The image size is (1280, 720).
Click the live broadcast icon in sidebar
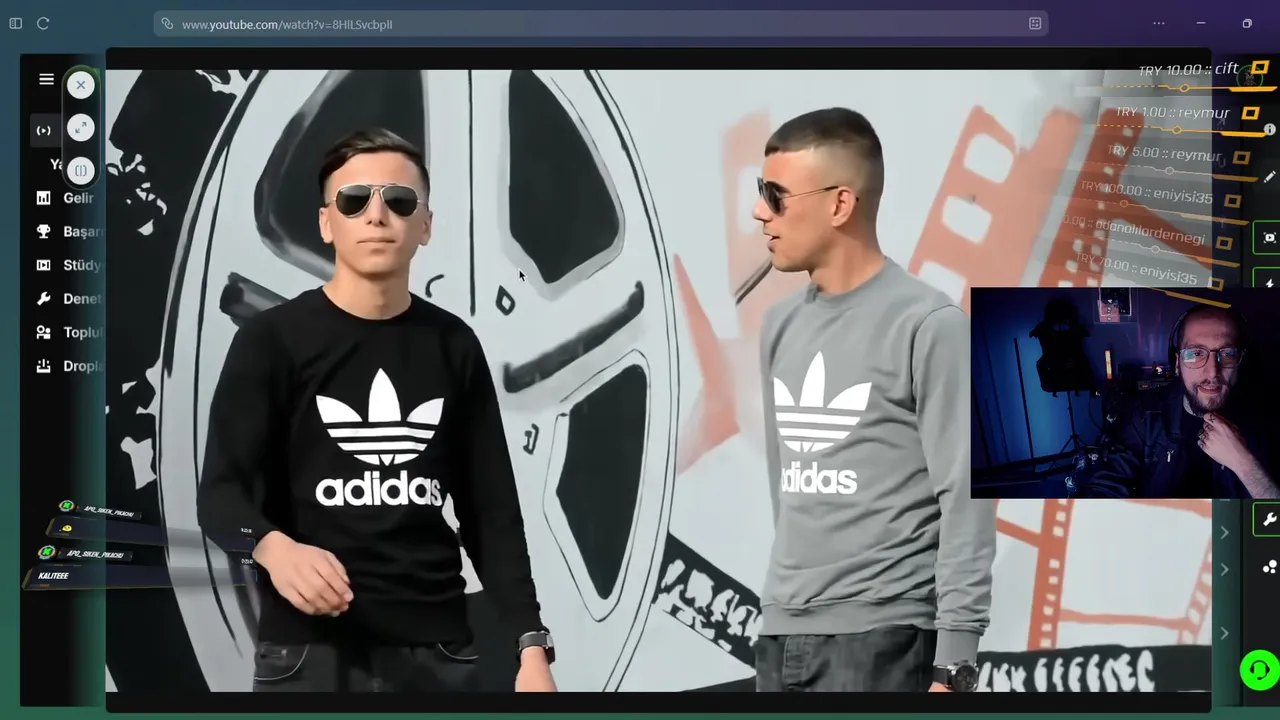(43, 130)
